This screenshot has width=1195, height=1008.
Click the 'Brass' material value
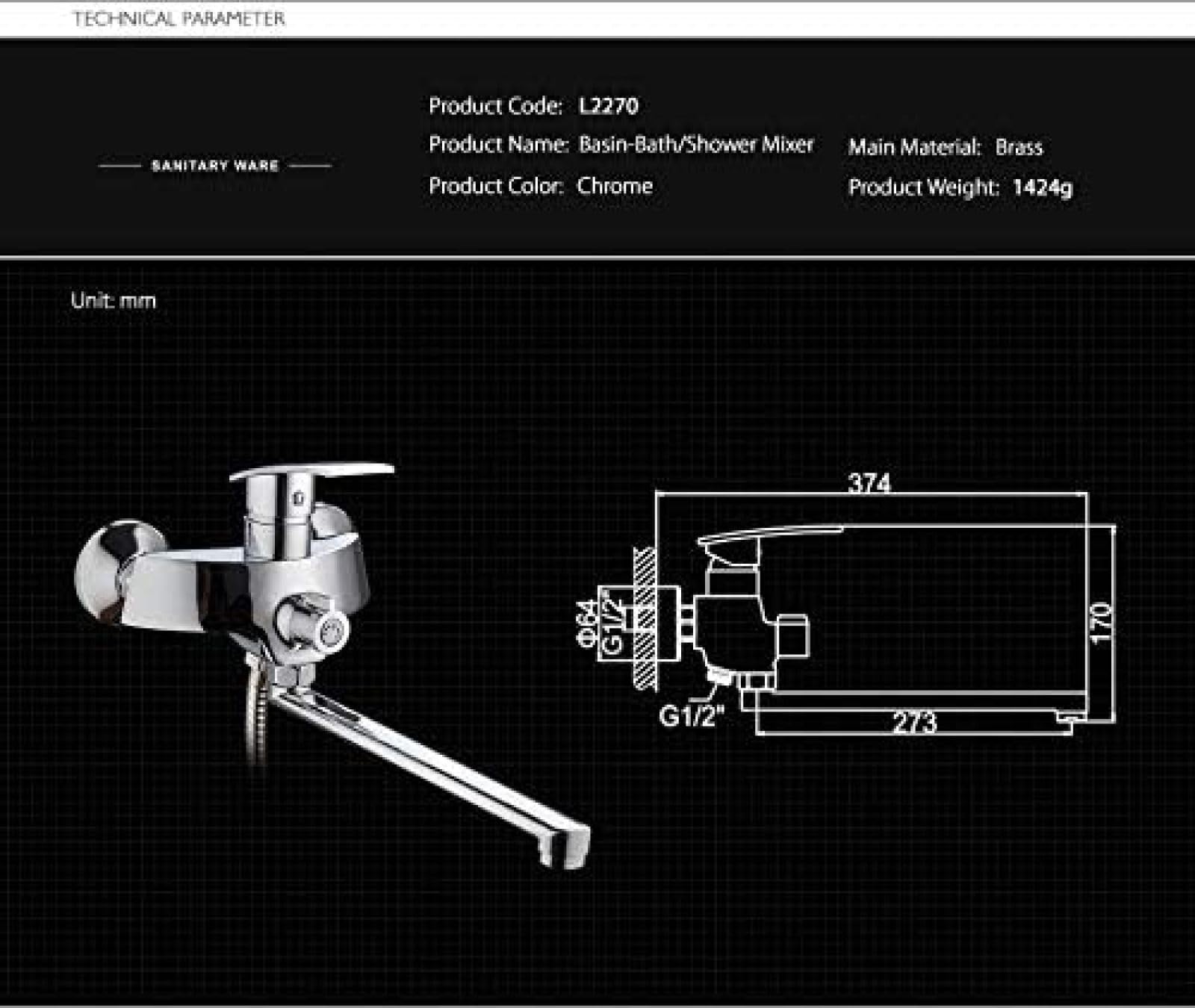[x=1019, y=147]
